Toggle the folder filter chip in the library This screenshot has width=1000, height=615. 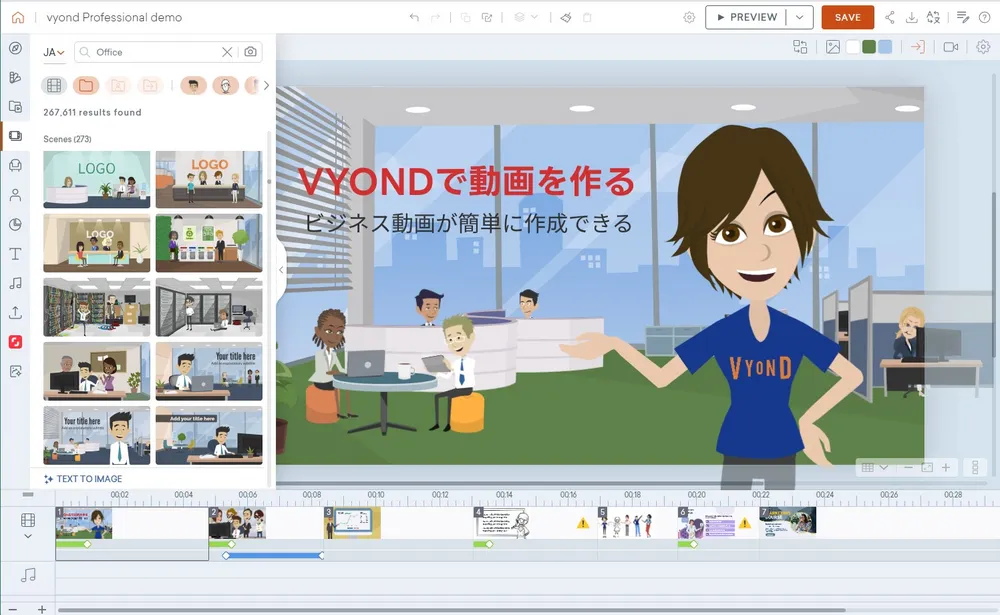[x=86, y=86]
